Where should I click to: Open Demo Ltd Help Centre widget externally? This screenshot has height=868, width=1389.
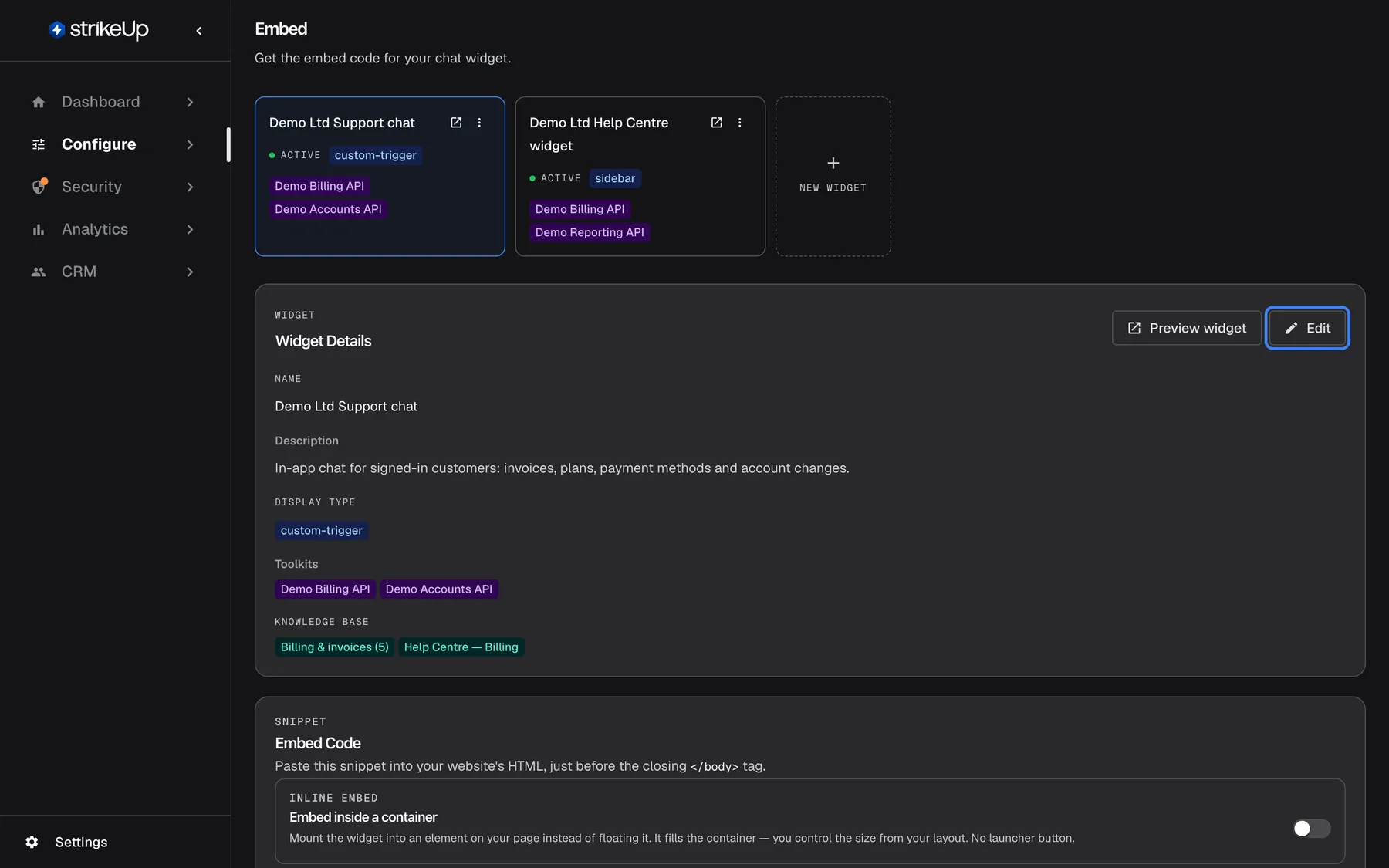click(x=716, y=123)
